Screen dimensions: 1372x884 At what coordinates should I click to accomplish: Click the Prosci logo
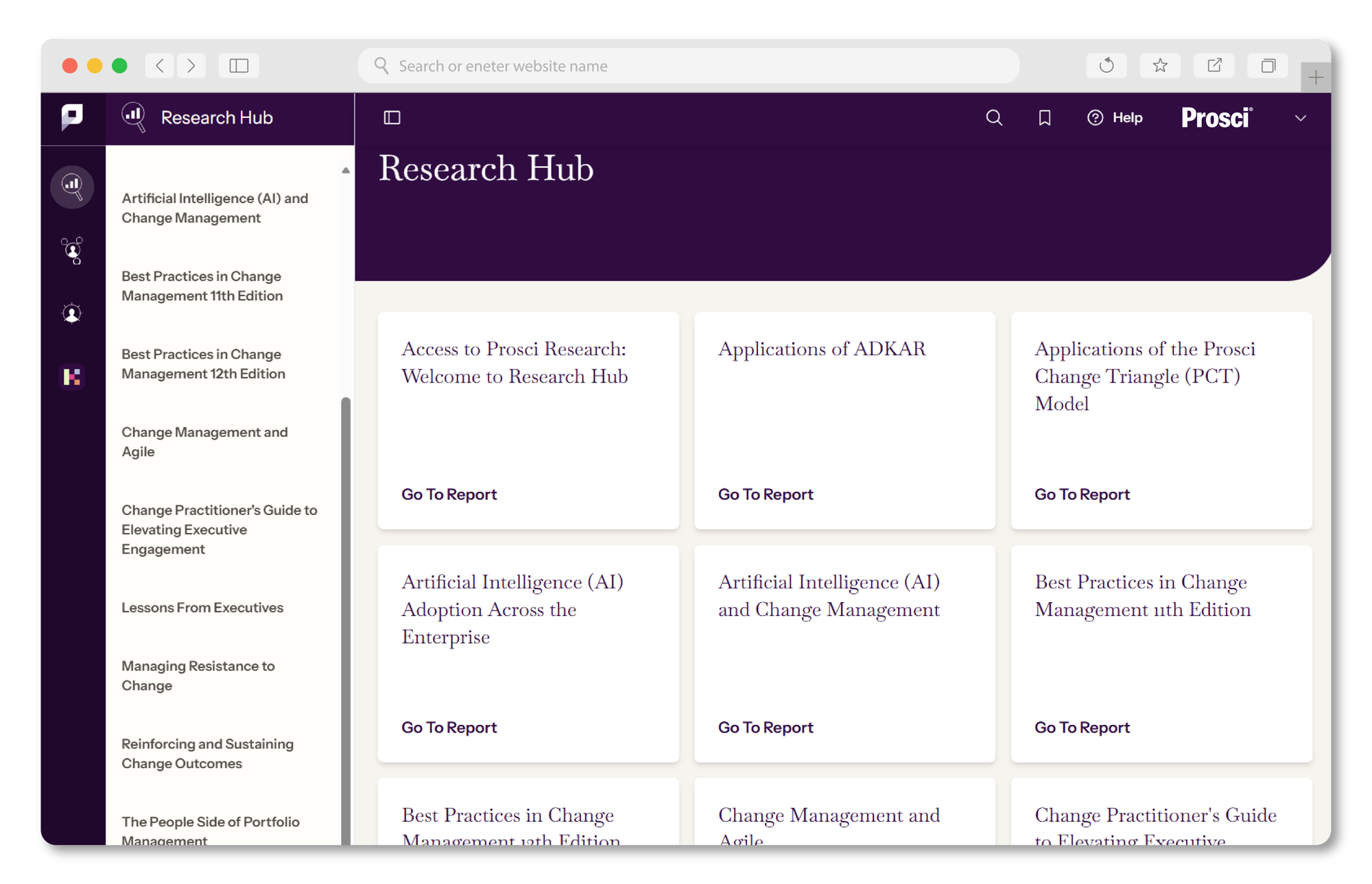click(x=1216, y=118)
